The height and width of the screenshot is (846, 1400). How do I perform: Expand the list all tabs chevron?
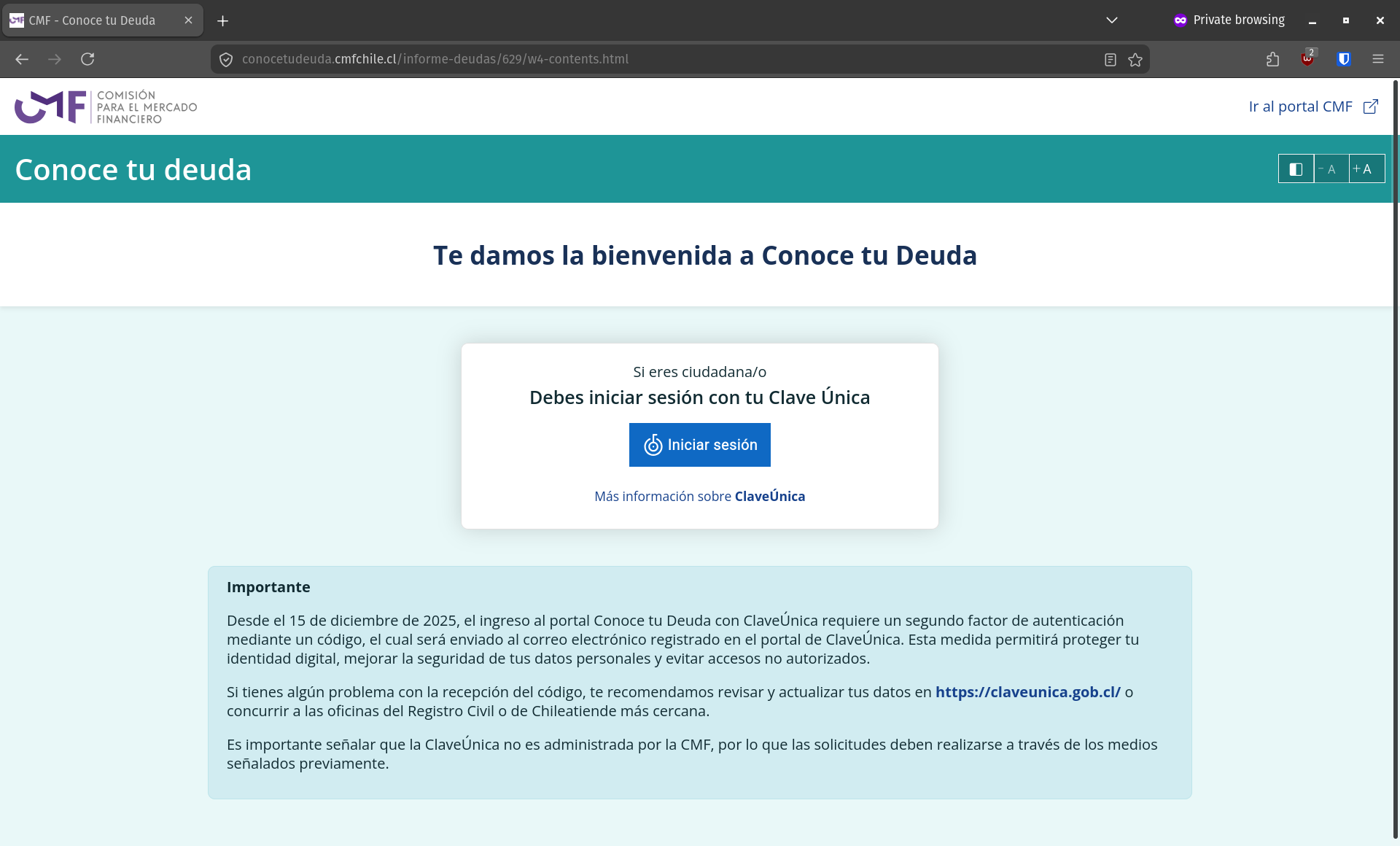click(x=1111, y=20)
